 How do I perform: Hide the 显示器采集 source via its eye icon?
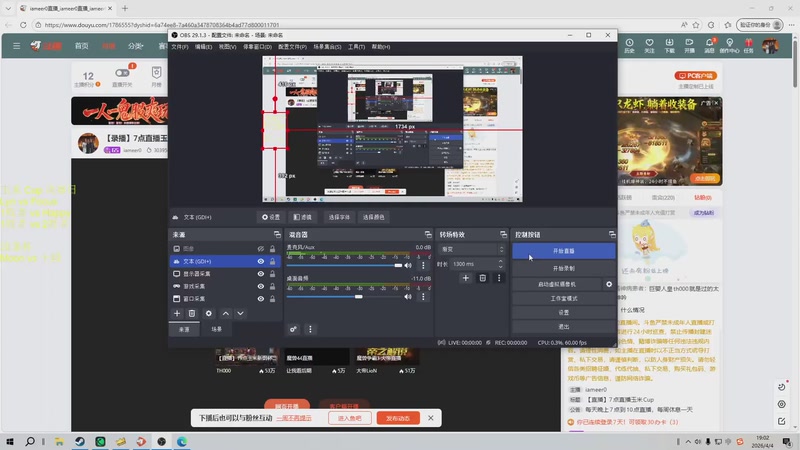[261, 274]
